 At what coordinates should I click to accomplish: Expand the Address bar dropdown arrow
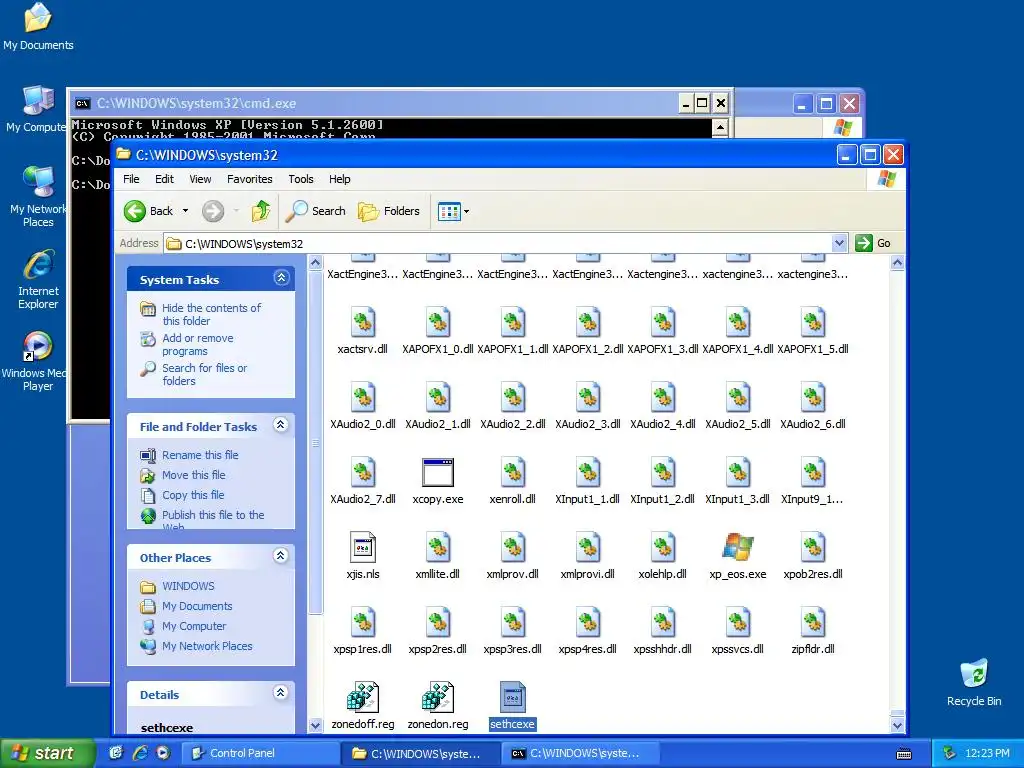[x=840, y=243]
